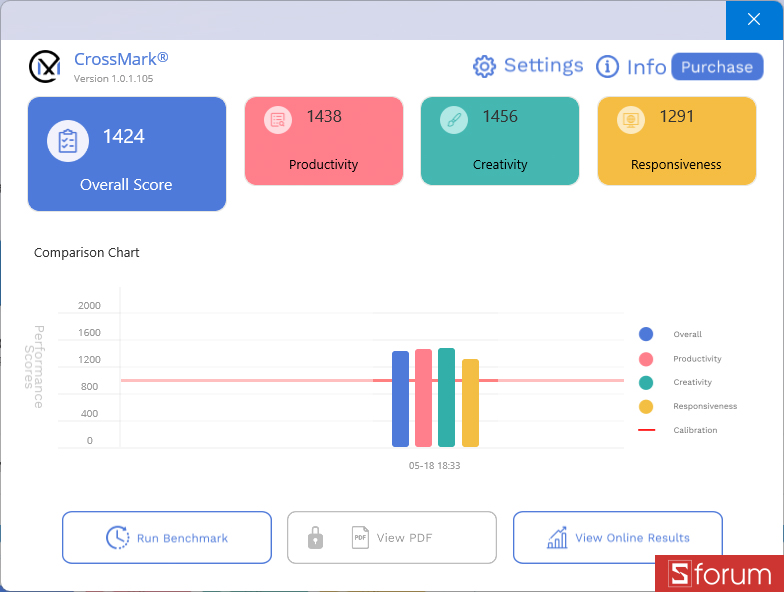Click the Productivity card label
Viewport: 784px width, 592px height.
coord(324,164)
